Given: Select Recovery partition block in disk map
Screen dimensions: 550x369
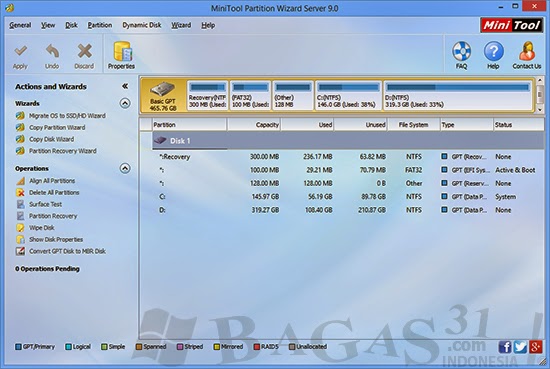Looking at the screenshot, I should tap(207, 95).
